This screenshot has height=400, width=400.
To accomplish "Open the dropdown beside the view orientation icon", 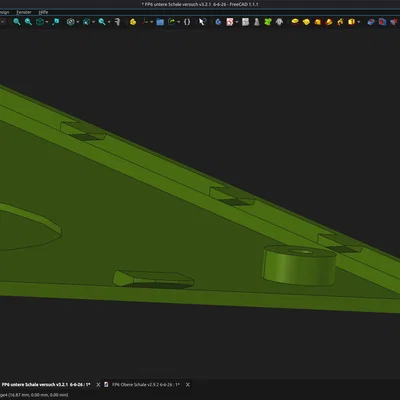I will point(93,22).
